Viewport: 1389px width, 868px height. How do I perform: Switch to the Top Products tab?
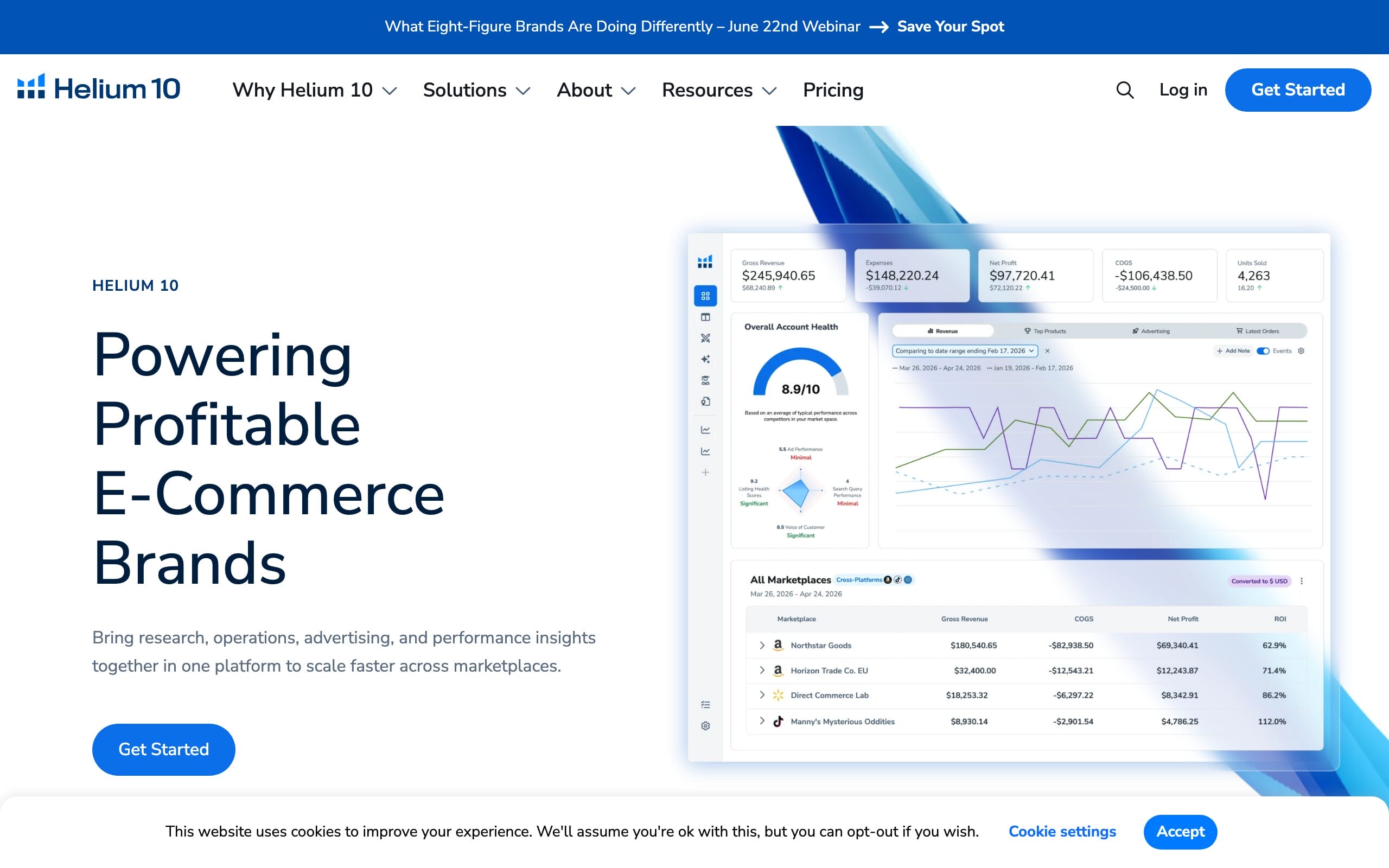point(1044,331)
